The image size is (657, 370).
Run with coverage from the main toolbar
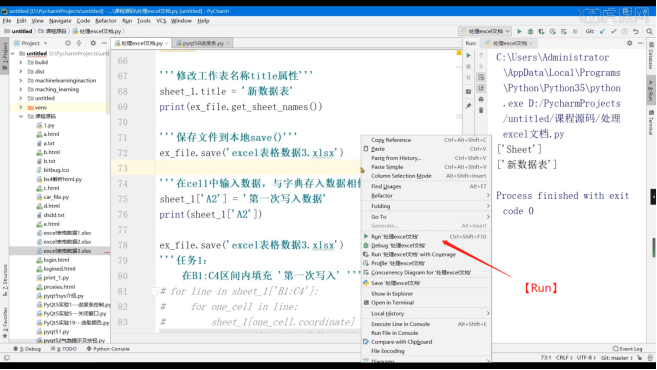[x=541, y=31]
